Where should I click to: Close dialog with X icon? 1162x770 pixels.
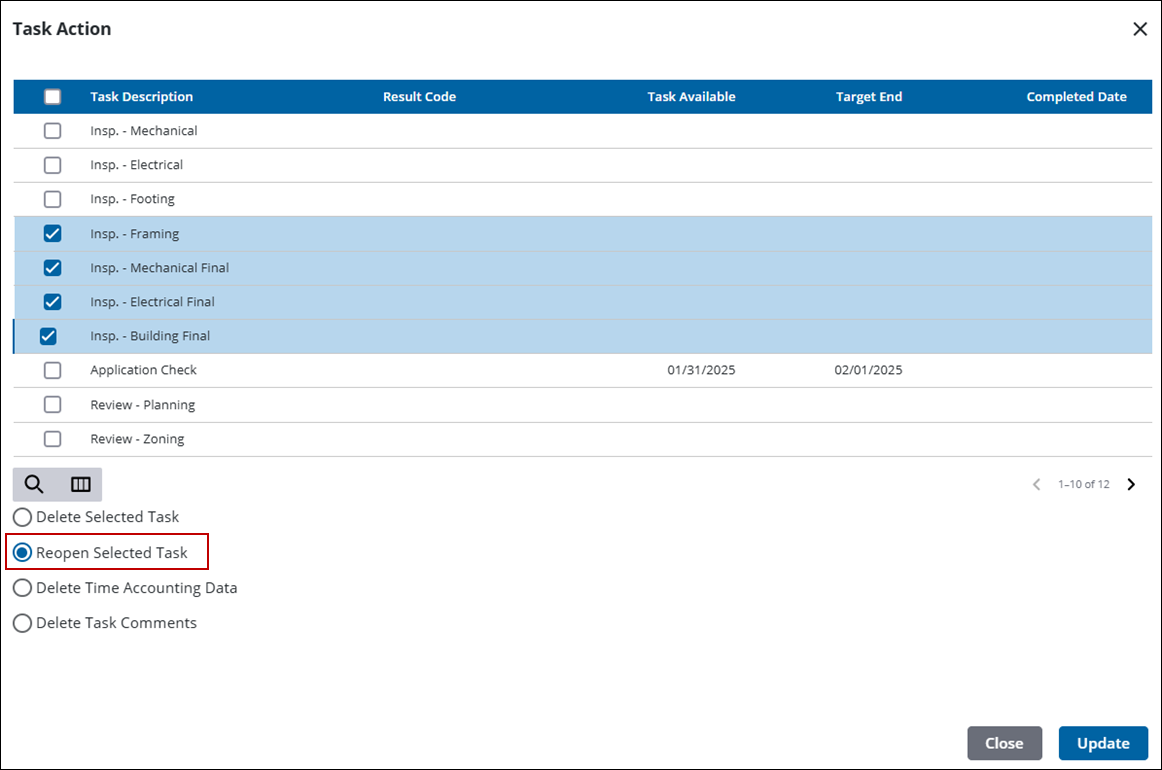[x=1139, y=29]
